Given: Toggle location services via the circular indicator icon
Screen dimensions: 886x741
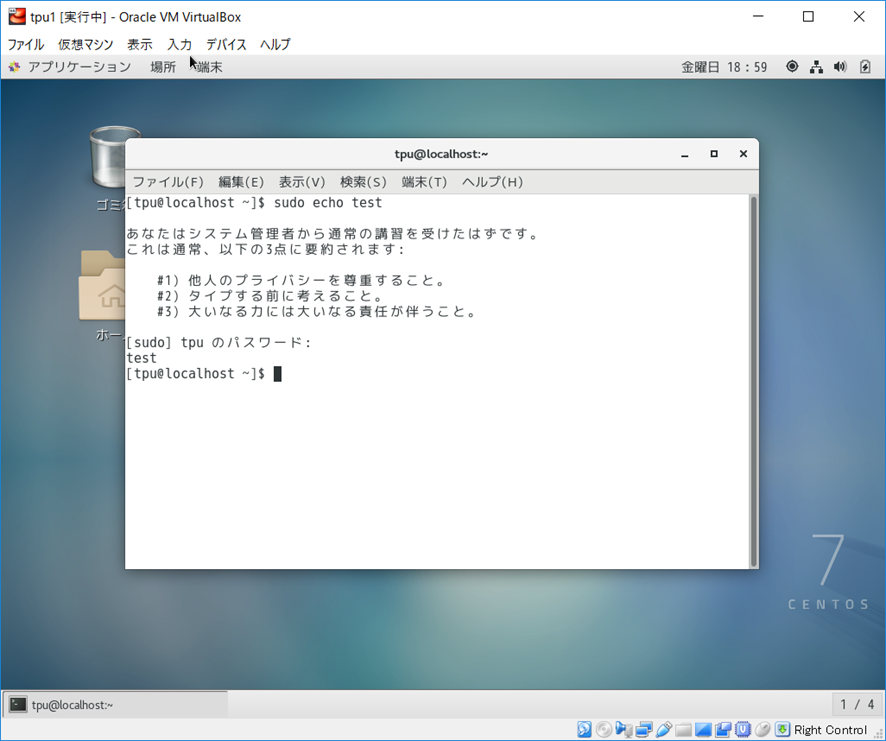Looking at the screenshot, I should pos(793,66).
